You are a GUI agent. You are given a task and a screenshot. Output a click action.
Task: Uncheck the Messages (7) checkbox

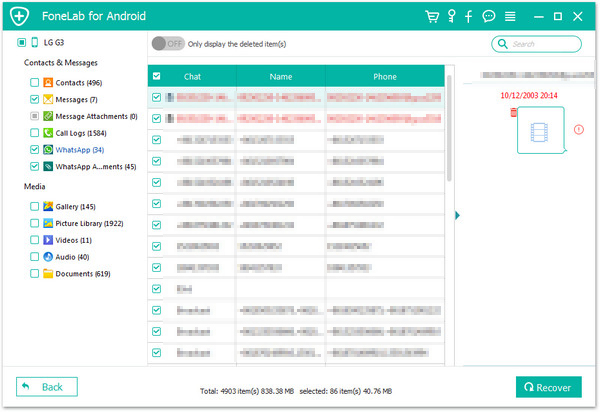click(34, 99)
